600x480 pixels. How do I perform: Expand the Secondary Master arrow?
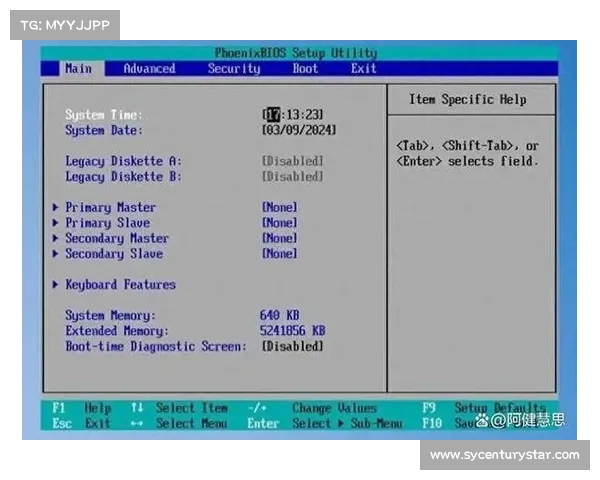click(x=55, y=238)
